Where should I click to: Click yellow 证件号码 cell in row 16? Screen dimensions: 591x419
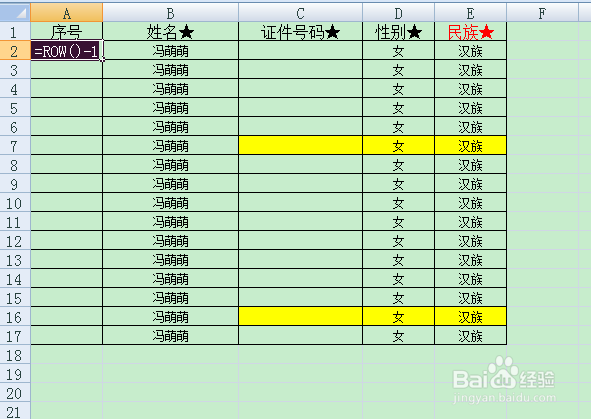tap(300, 317)
